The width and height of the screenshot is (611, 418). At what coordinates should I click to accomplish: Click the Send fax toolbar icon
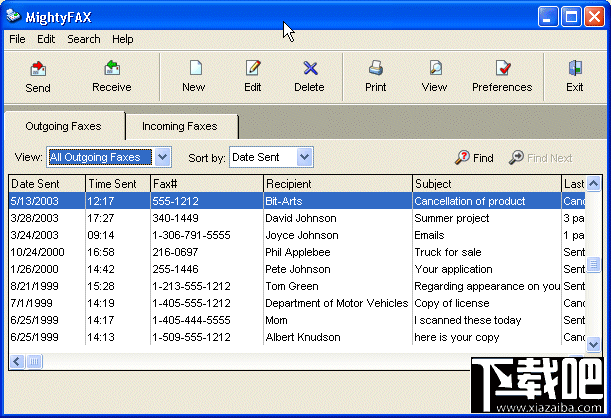38,69
